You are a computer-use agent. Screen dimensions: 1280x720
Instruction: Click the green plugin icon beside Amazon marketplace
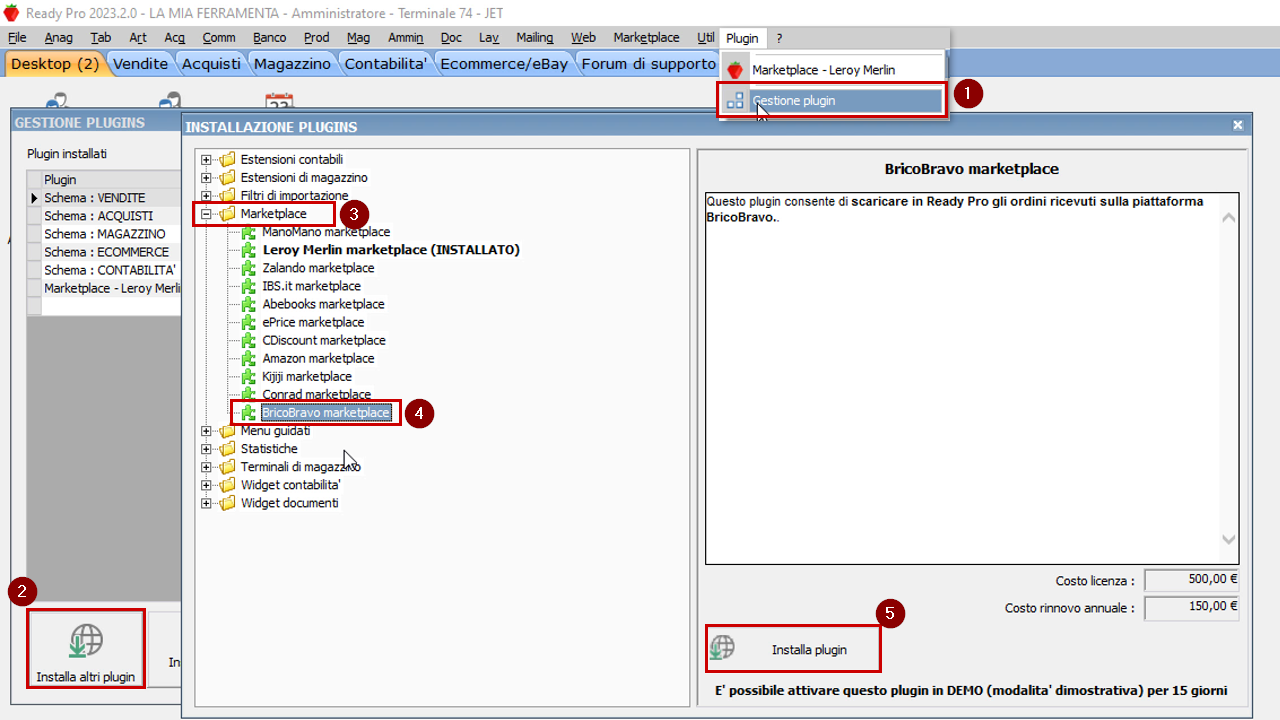(248, 358)
